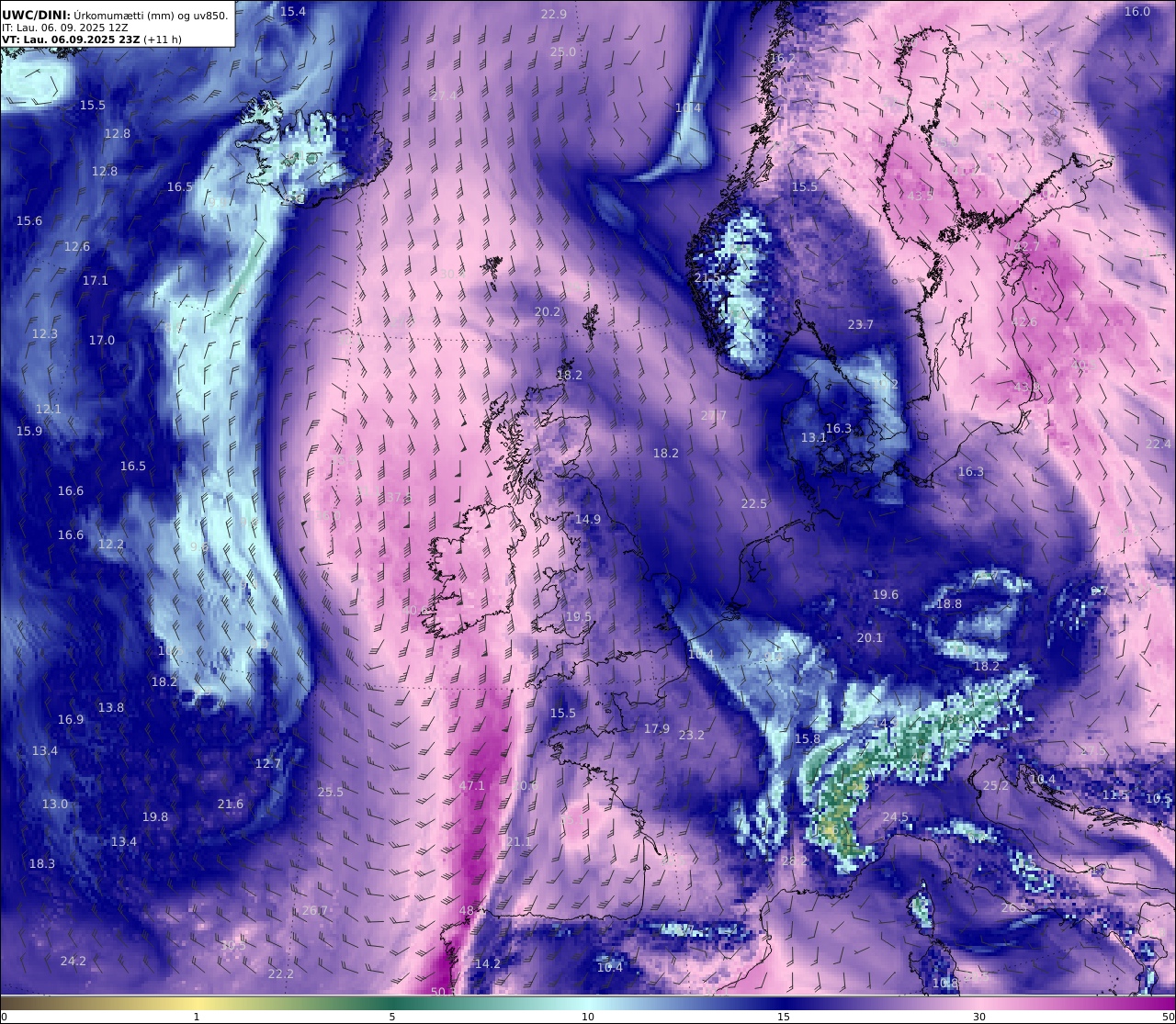
Task: Click the '21.5' value over western Norway
Action: click(707, 277)
